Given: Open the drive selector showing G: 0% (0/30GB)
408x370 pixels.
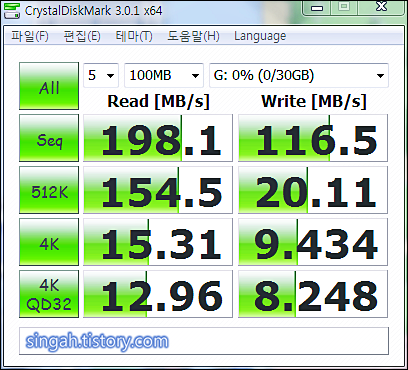Looking at the screenshot, I should (299, 75).
